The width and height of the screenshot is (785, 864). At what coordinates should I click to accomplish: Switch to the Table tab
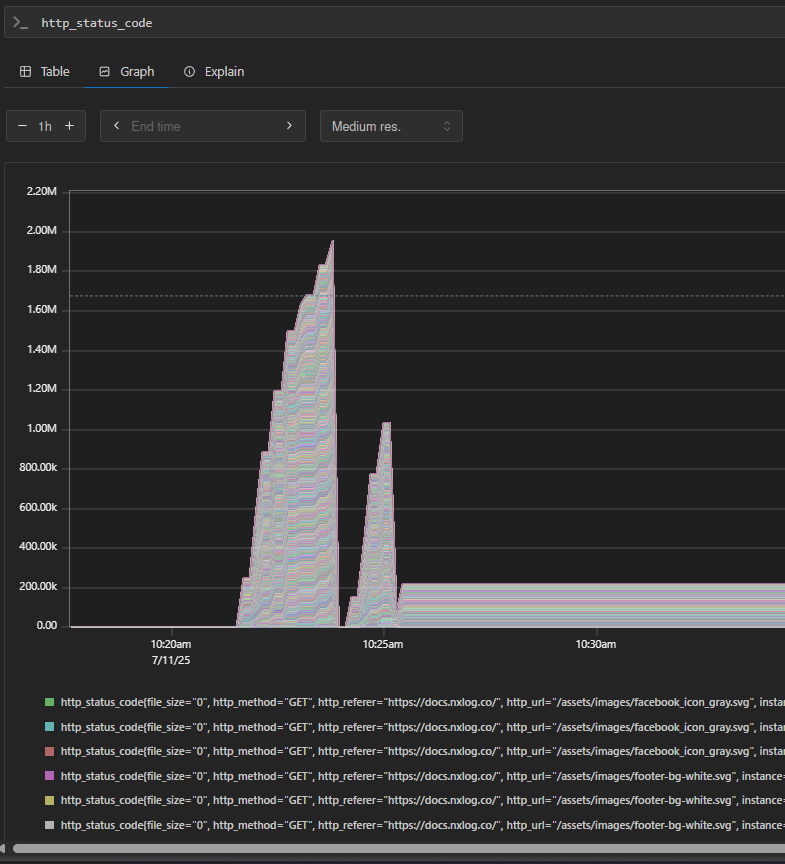(x=54, y=72)
